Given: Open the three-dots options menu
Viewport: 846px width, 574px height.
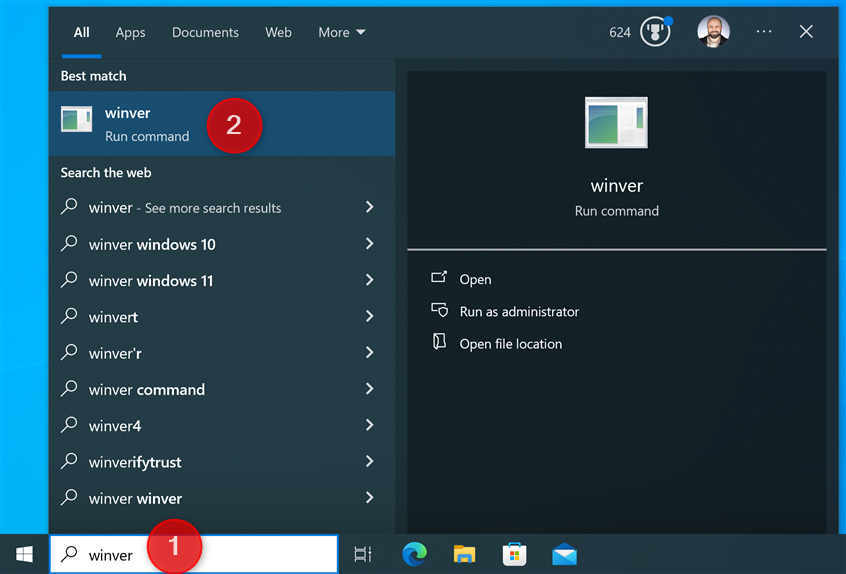Looking at the screenshot, I should click(x=763, y=32).
